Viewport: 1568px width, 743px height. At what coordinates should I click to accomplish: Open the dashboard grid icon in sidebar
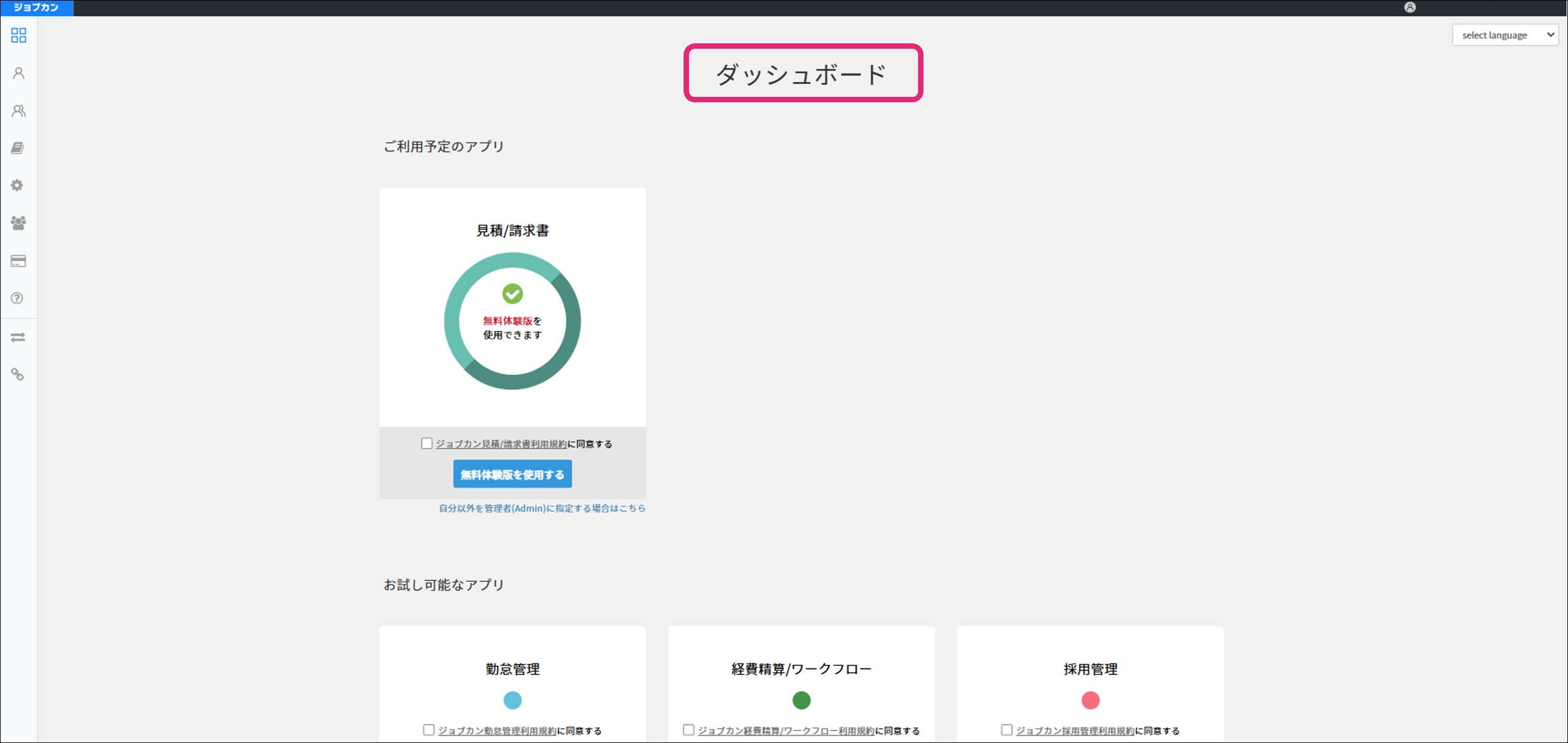point(18,35)
